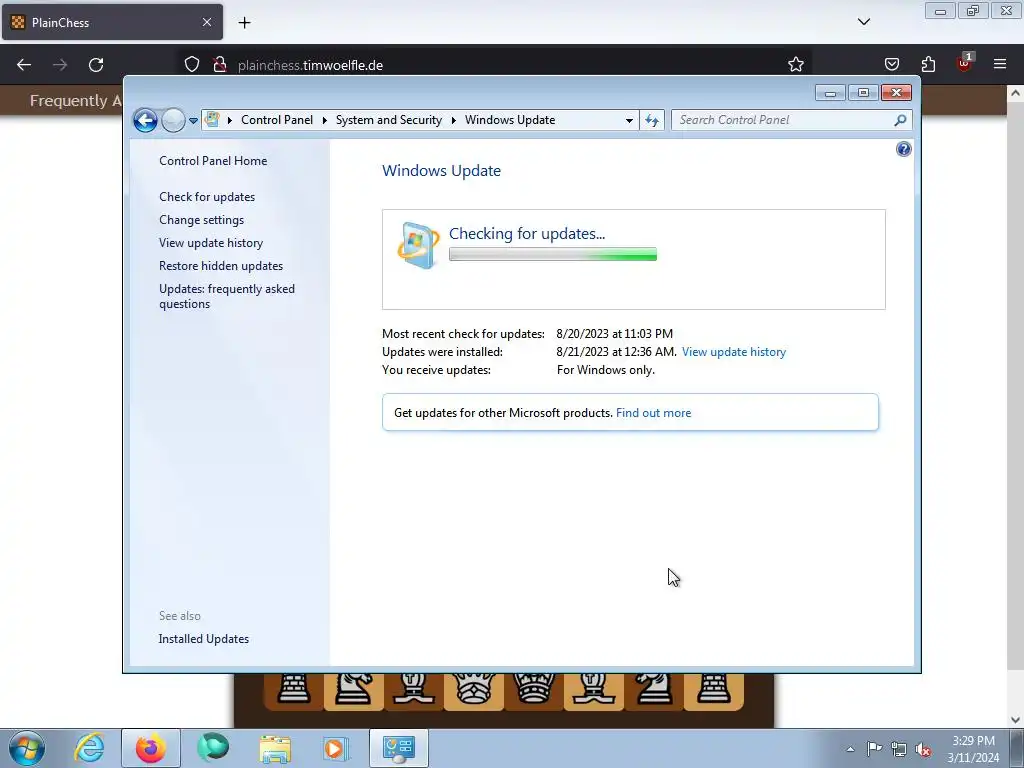Open Change settings
1024x768 pixels.
(201, 220)
